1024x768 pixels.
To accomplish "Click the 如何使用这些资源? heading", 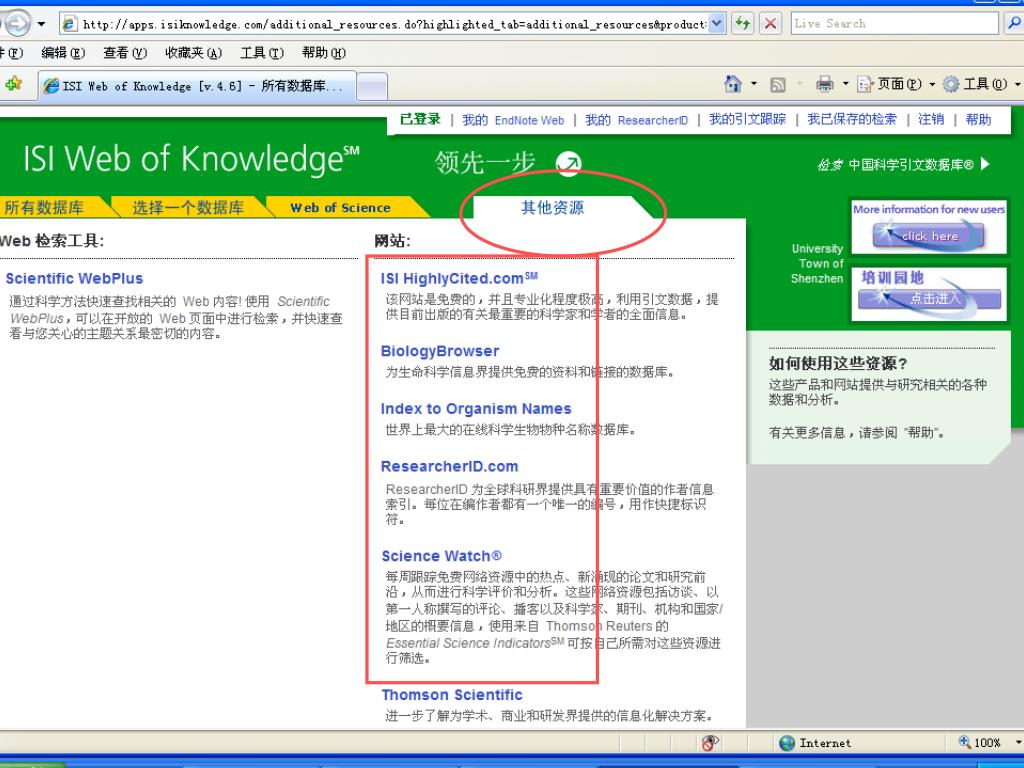I will coord(838,363).
